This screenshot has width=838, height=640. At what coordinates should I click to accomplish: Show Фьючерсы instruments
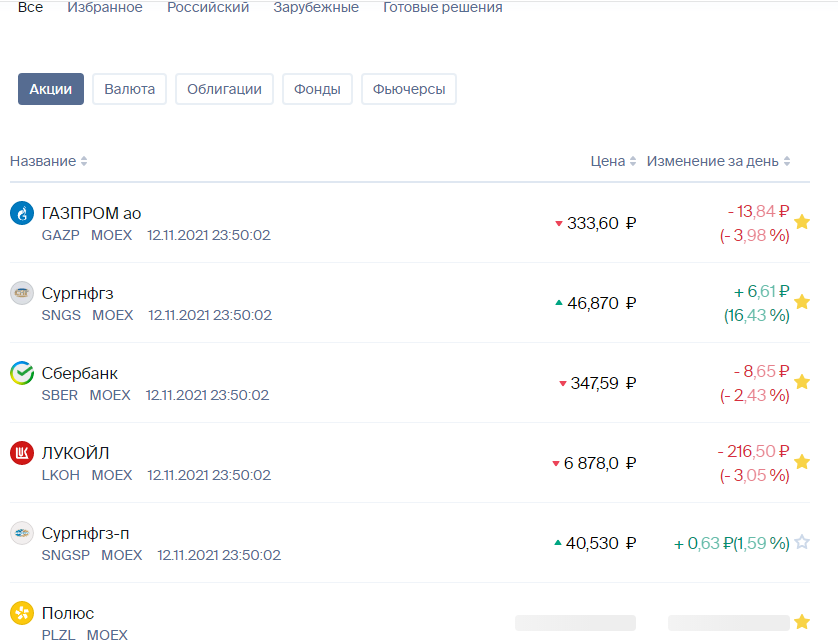tap(409, 89)
